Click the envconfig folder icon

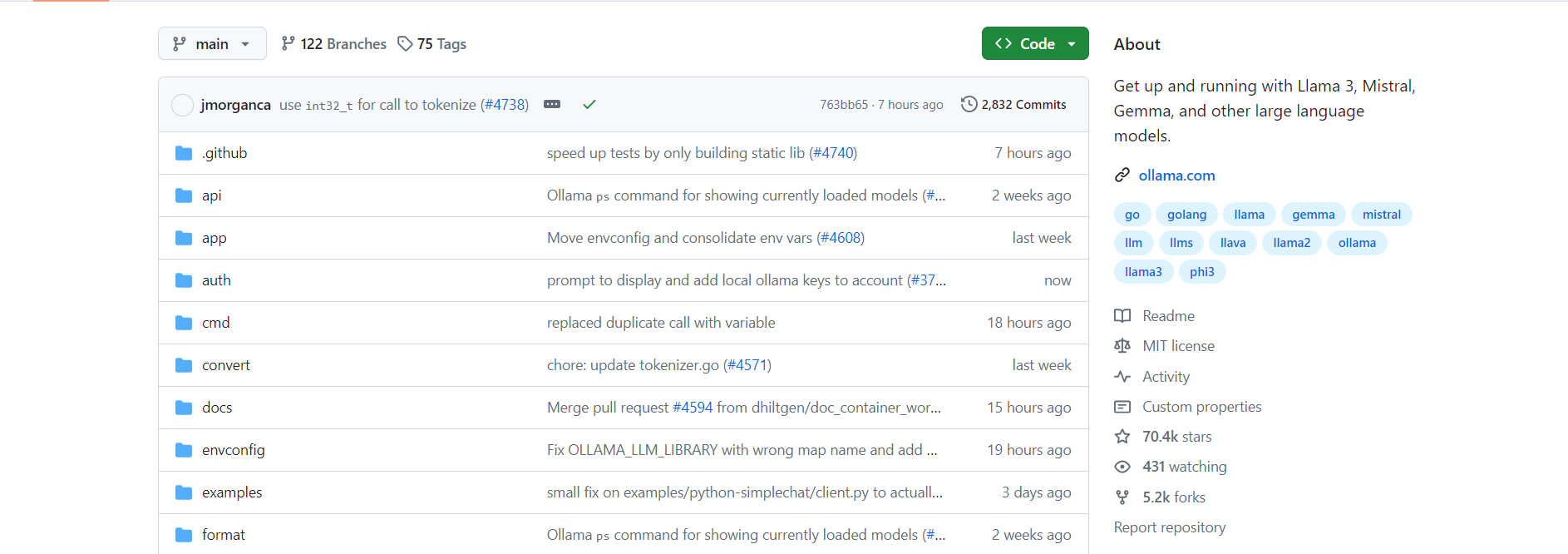(x=184, y=450)
